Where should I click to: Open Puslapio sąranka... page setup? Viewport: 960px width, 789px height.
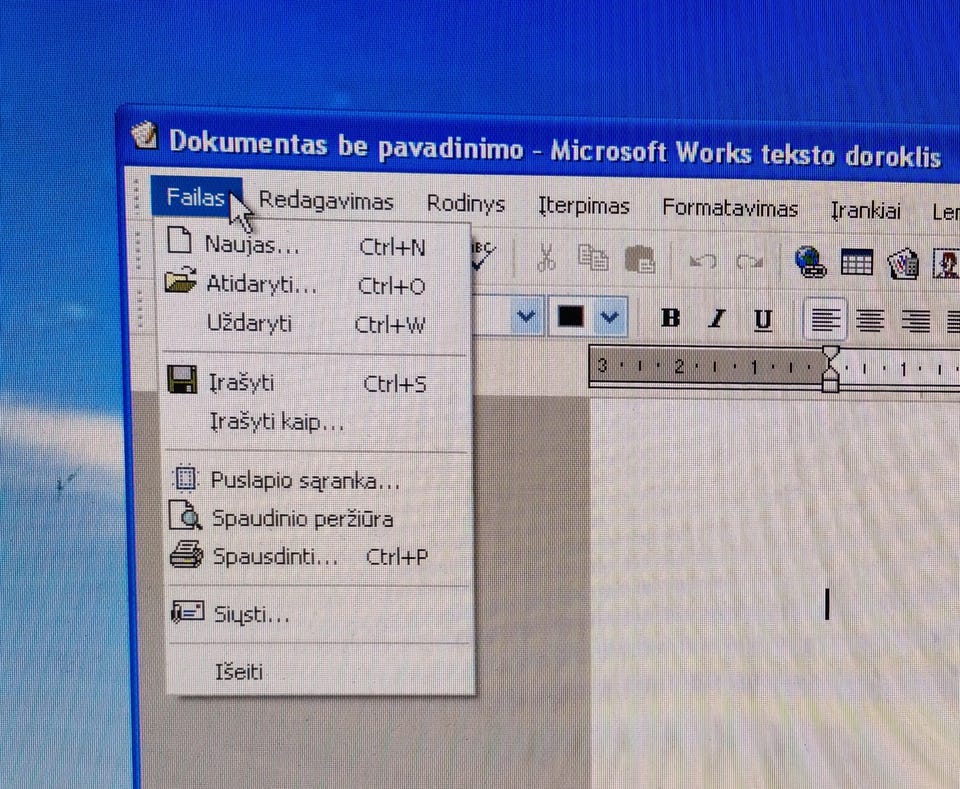click(318, 481)
